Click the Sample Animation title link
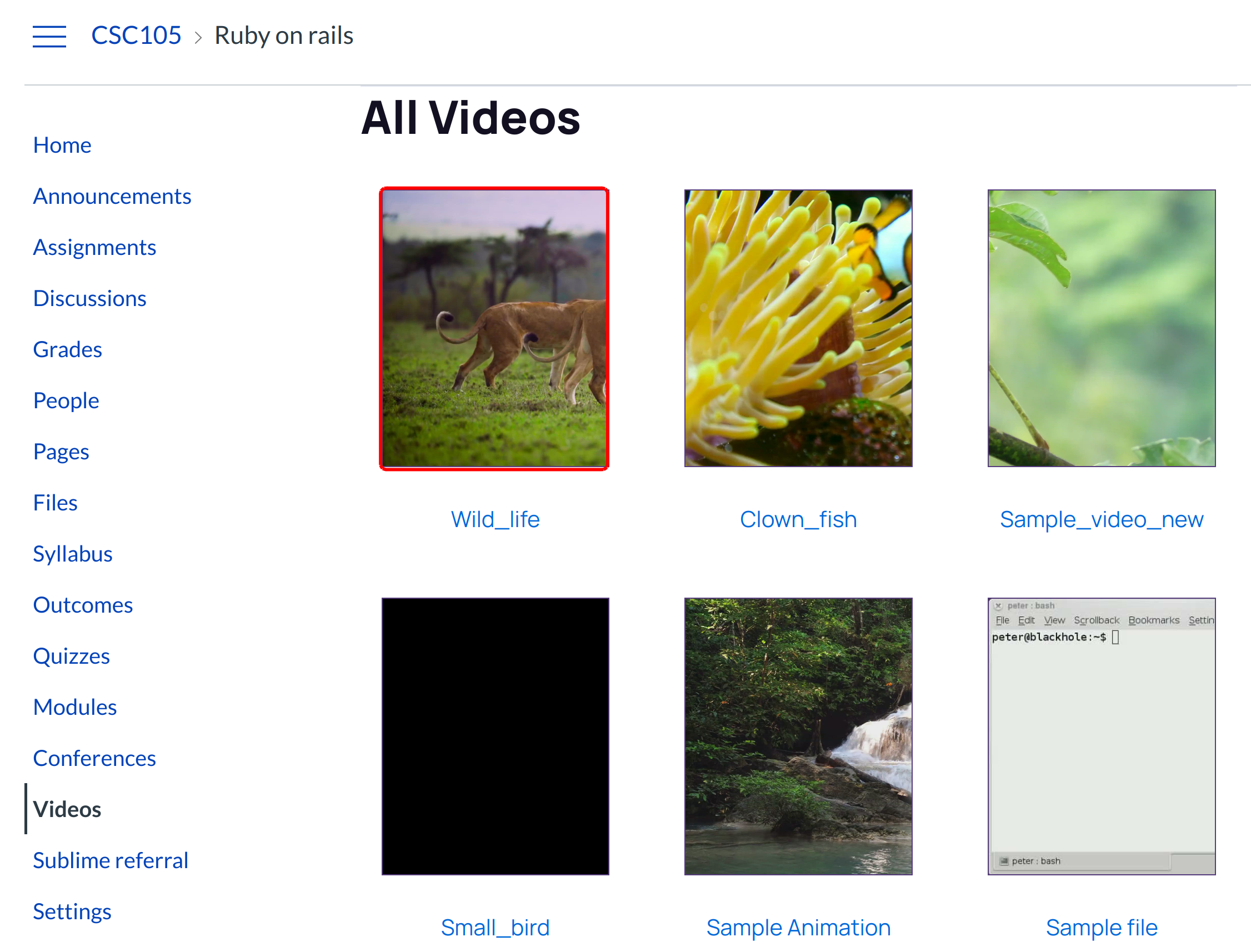 798,927
